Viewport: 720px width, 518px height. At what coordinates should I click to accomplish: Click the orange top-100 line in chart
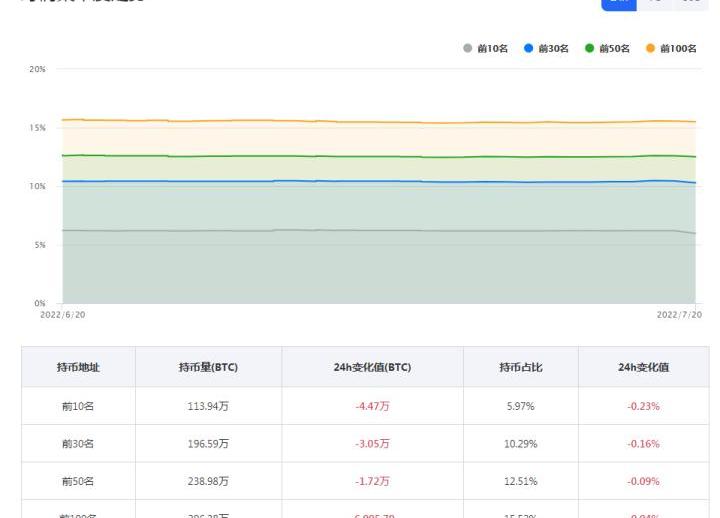pyautogui.click(x=379, y=122)
